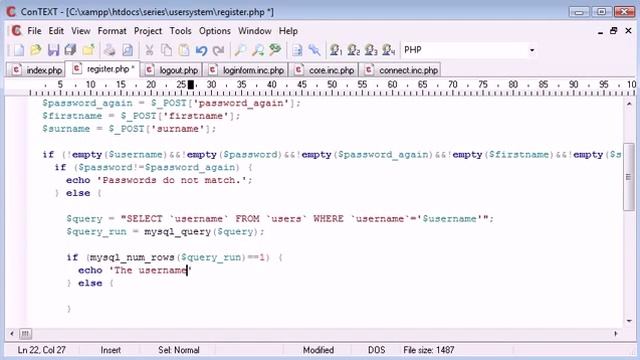Switch to the loginform.inc.php tab
Viewport: 640px width, 360px height.
pyautogui.click(x=246, y=70)
